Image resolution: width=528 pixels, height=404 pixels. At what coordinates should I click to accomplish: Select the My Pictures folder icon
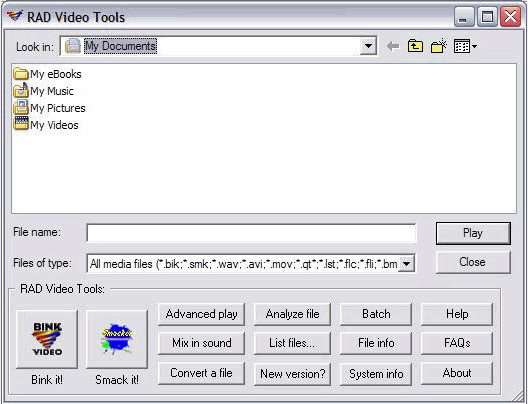point(21,107)
